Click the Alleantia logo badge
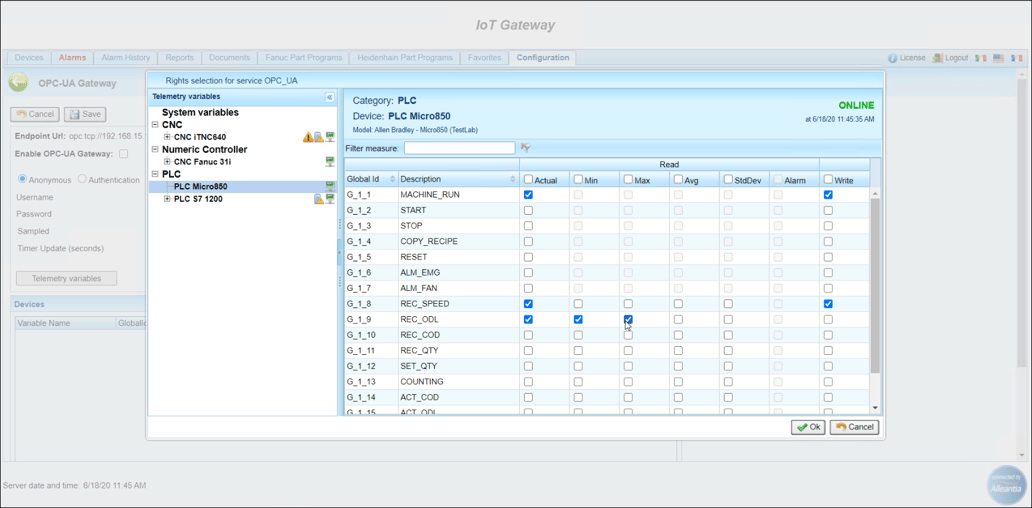 (x=1006, y=485)
